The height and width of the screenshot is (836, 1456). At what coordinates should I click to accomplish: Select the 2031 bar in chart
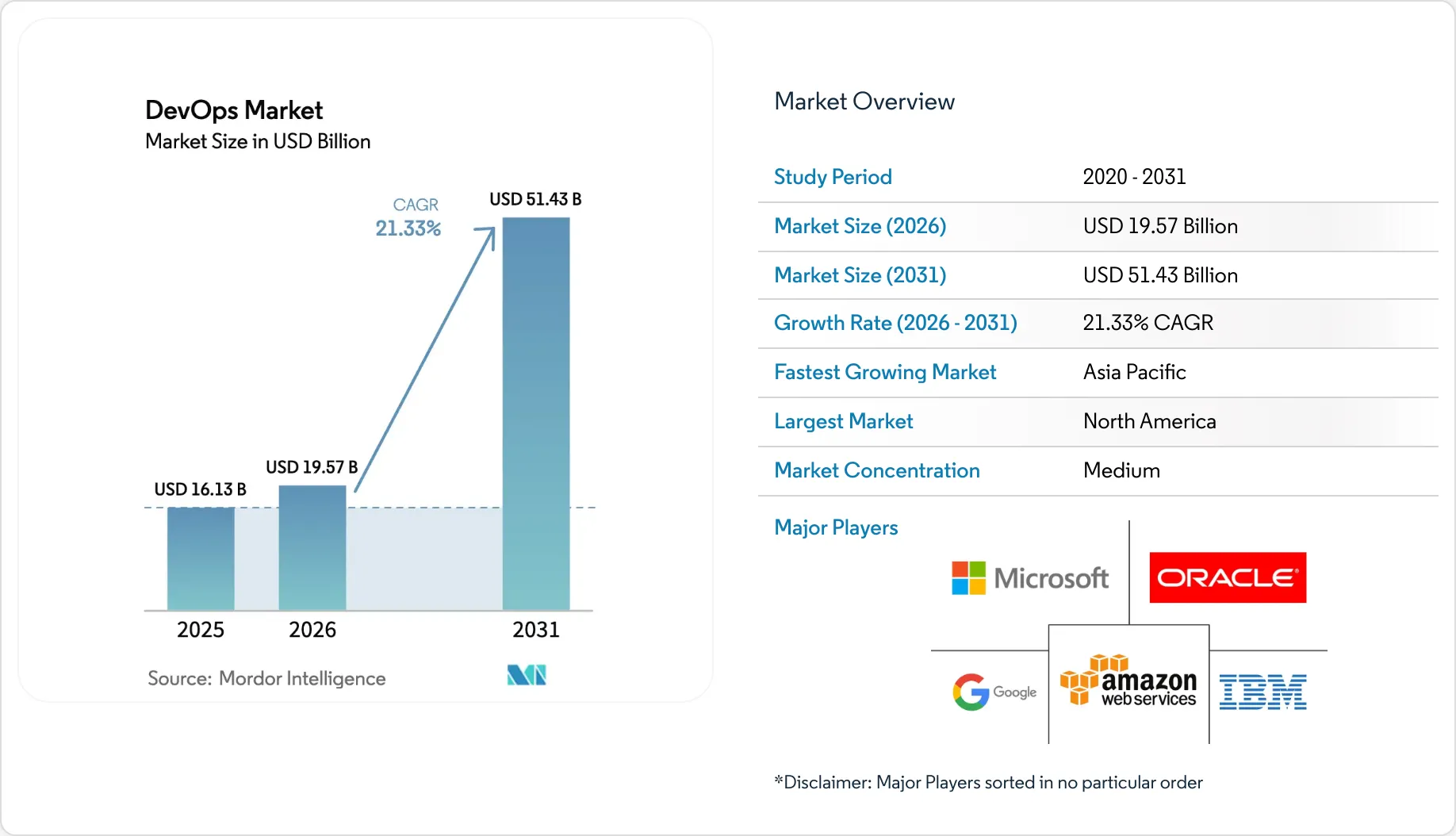(x=536, y=414)
